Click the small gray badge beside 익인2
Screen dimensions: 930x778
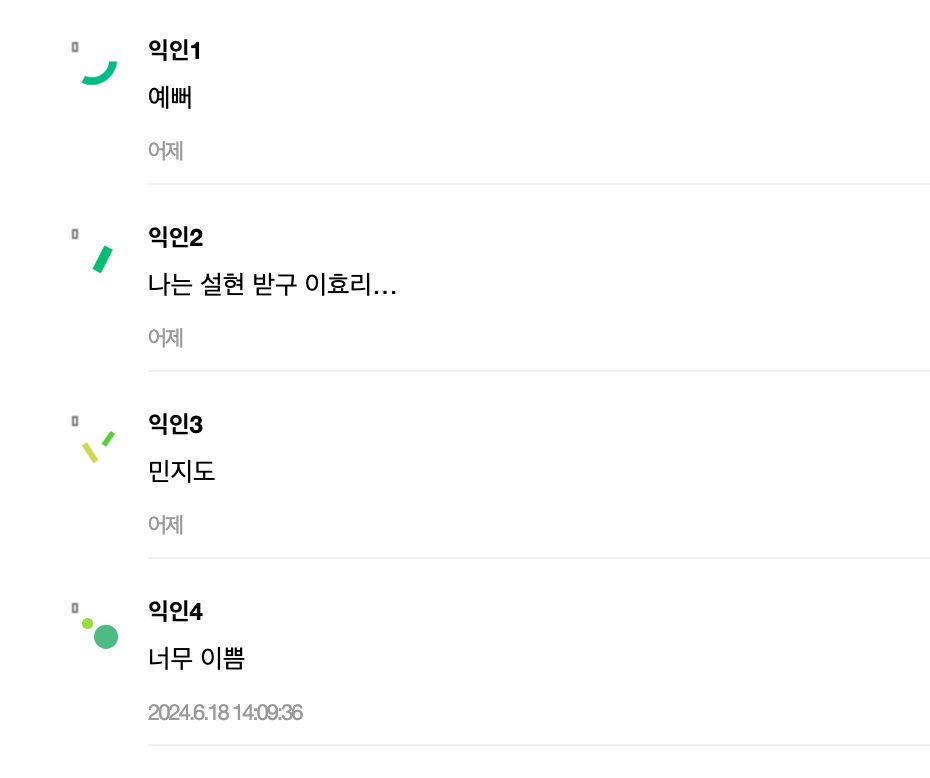pyautogui.click(x=75, y=233)
